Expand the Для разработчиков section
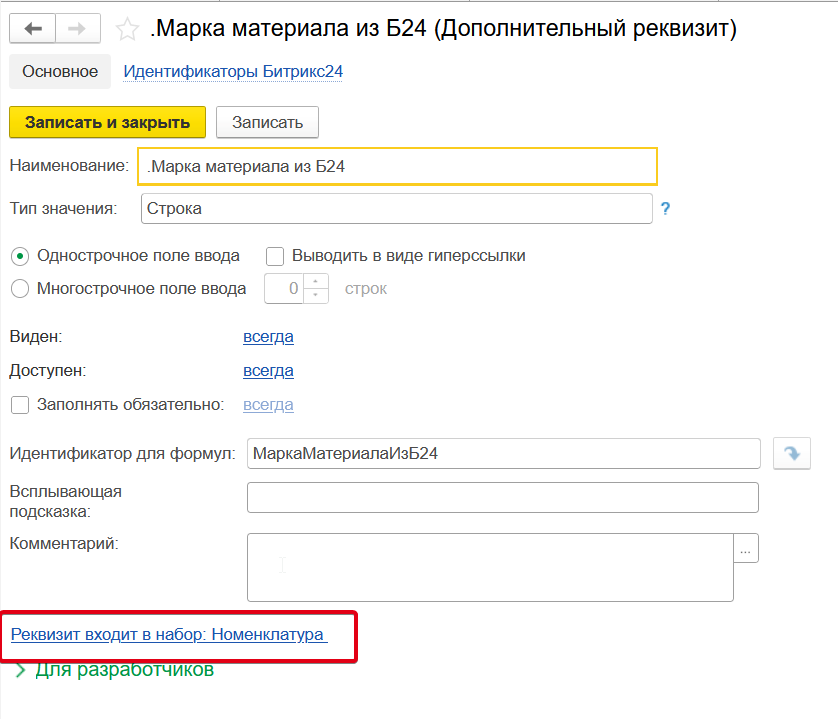This screenshot has width=838, height=719. coord(21,671)
